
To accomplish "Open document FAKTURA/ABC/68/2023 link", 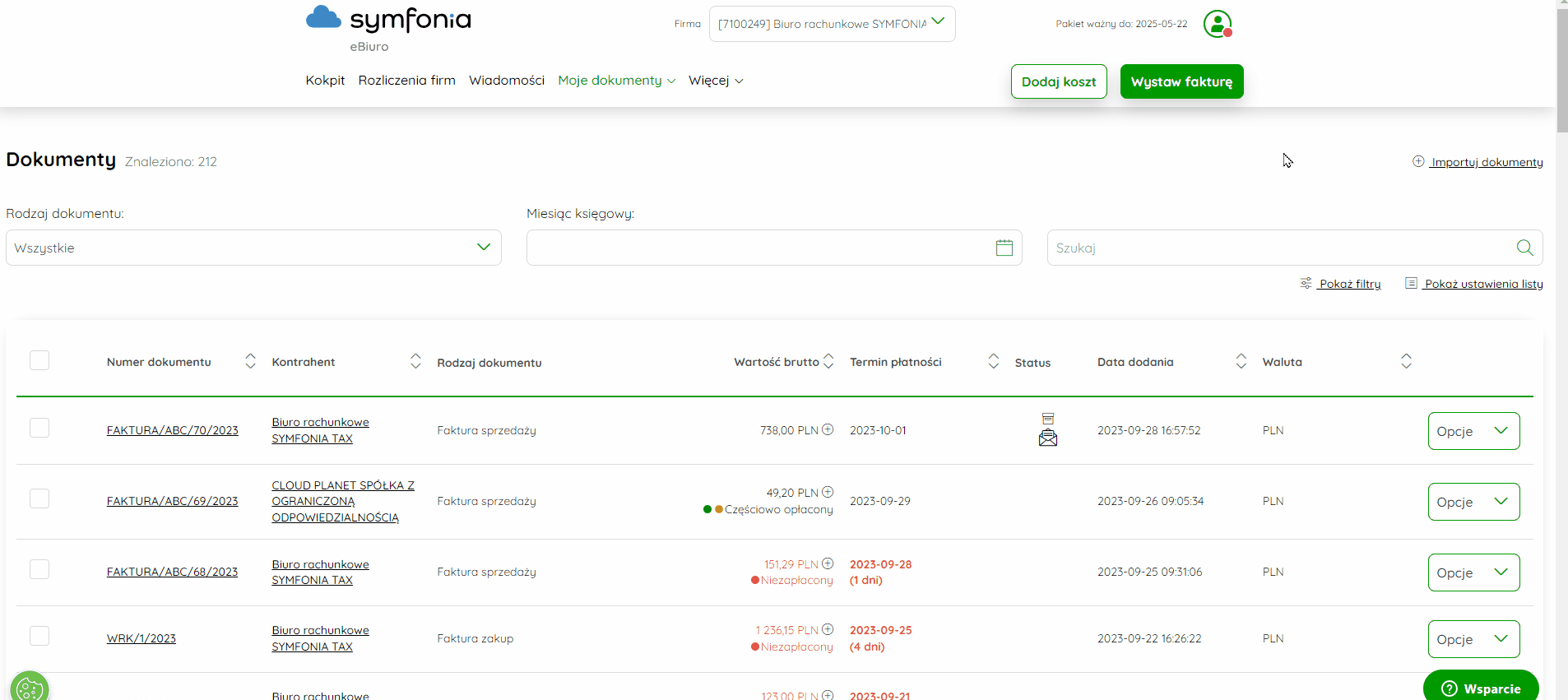I will pyautogui.click(x=172, y=572).
